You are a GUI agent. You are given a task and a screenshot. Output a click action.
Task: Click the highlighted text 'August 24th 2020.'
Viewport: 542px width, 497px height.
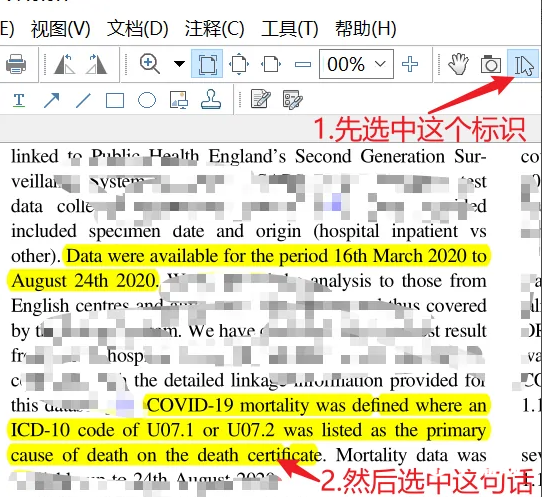click(x=85, y=281)
